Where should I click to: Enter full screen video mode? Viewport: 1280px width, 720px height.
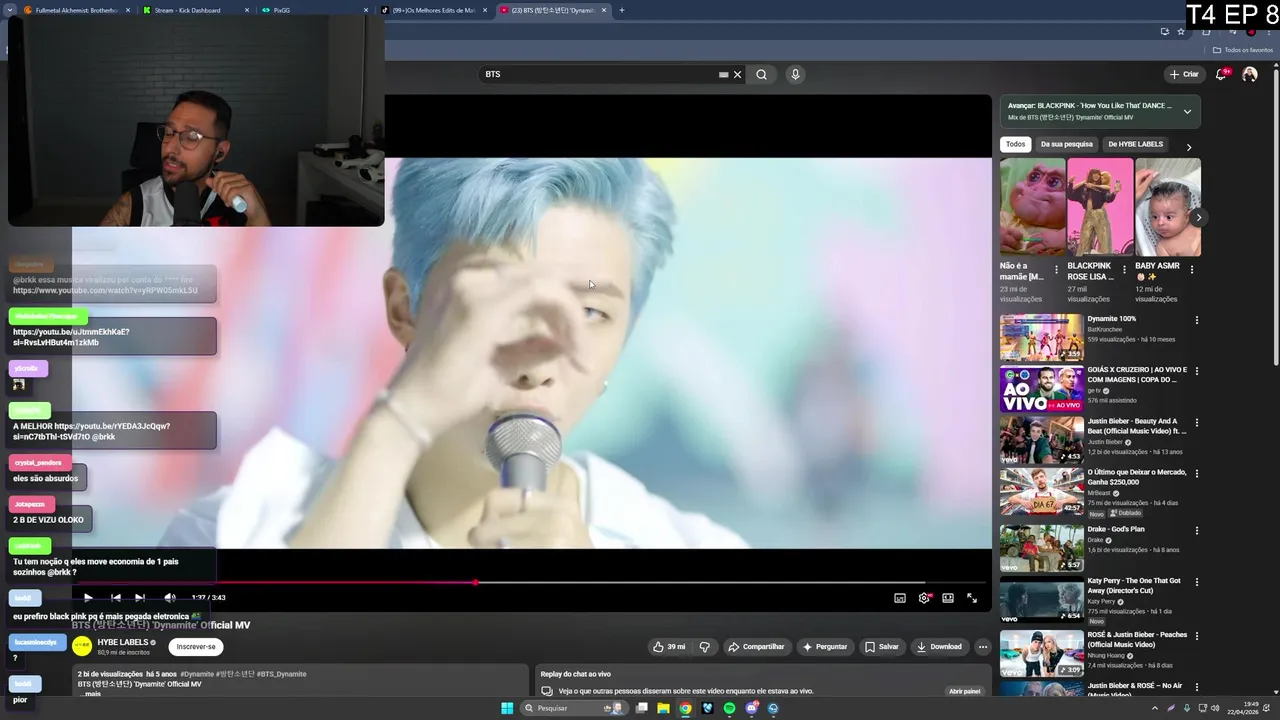coord(972,598)
